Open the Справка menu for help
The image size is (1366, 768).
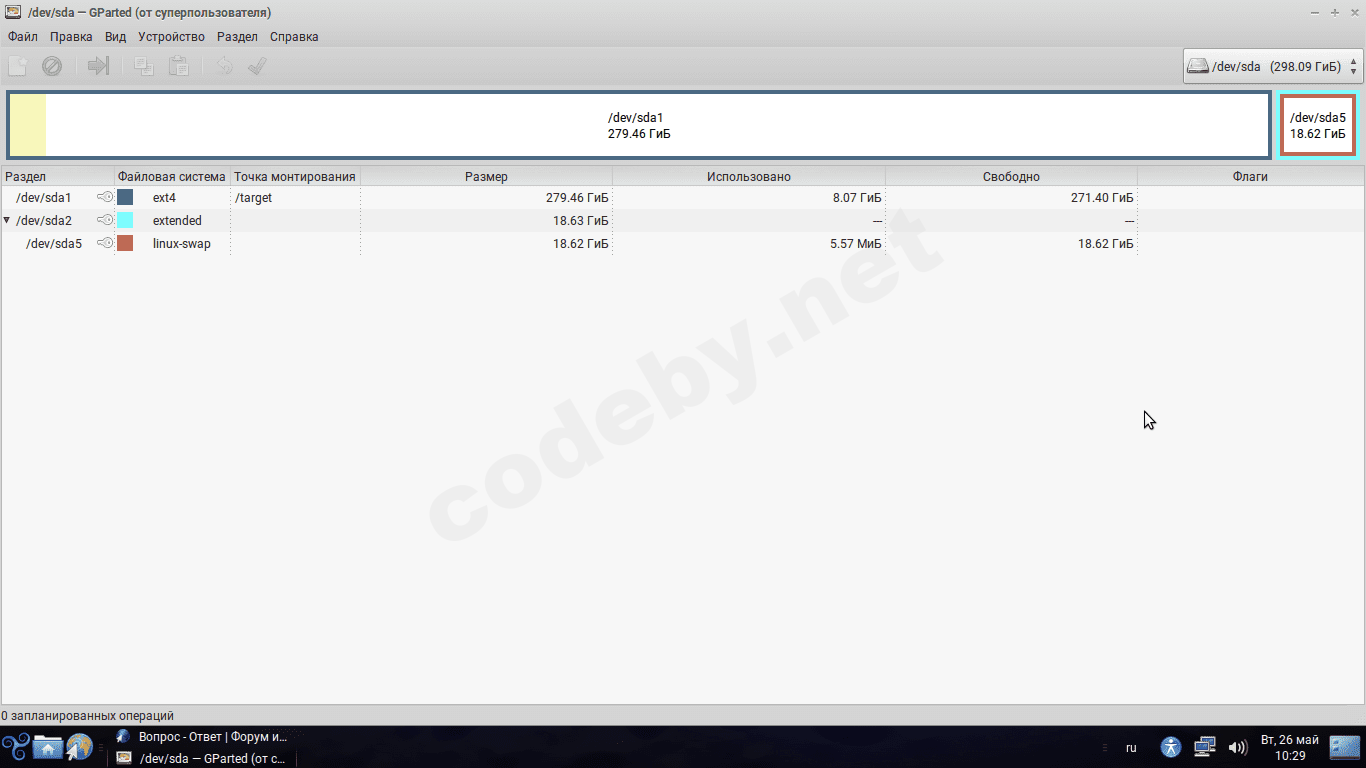[292, 36]
